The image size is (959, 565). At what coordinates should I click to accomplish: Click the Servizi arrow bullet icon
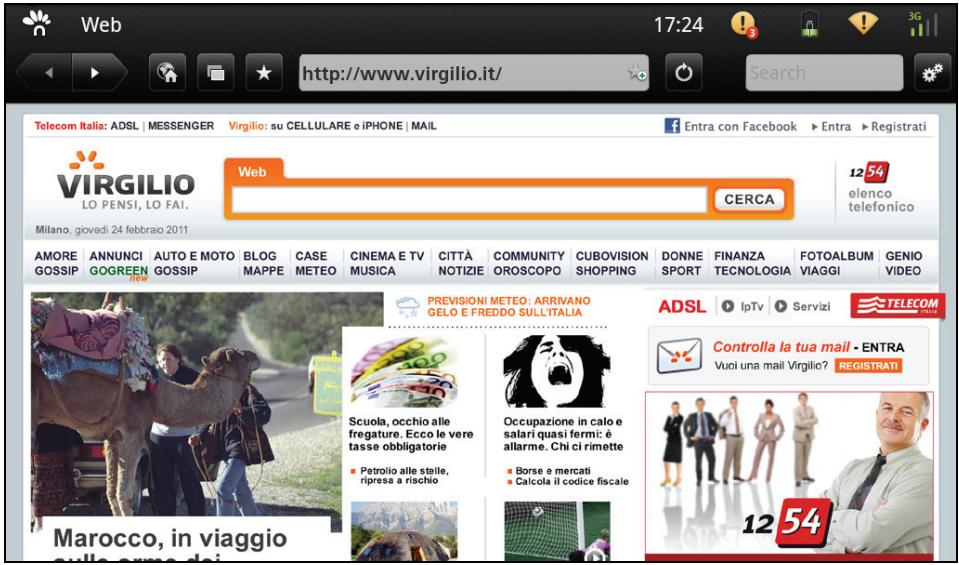click(780, 306)
